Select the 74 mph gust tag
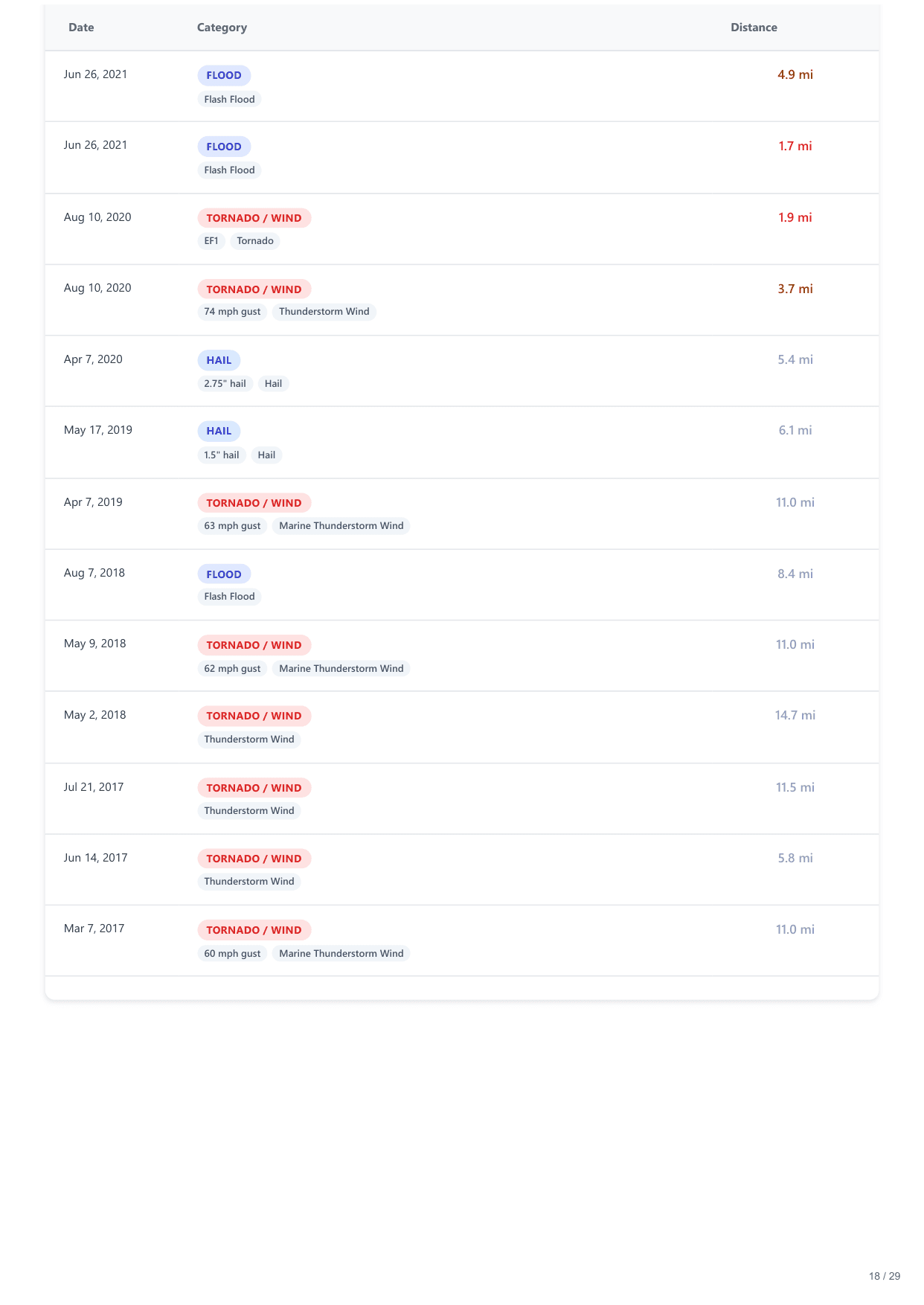 [x=232, y=312]
